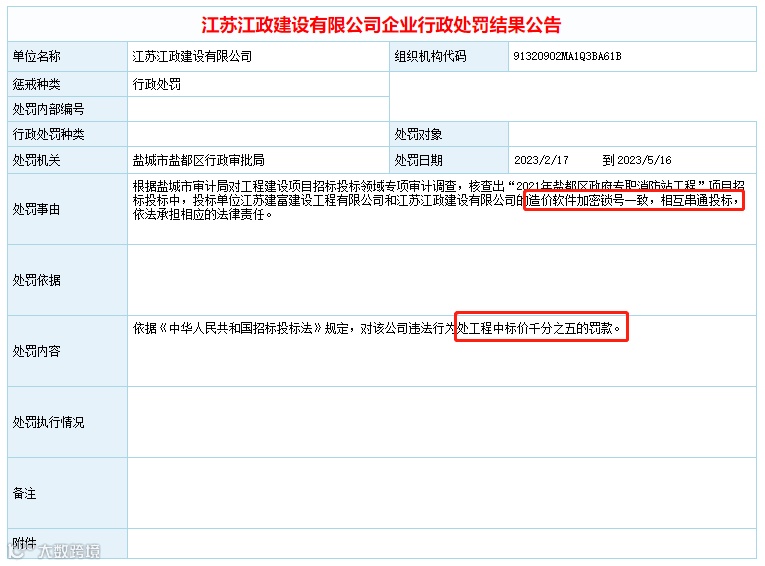Select the 处罚事由 label cell
Screen dimensions: 765x566
[x=67, y=209]
